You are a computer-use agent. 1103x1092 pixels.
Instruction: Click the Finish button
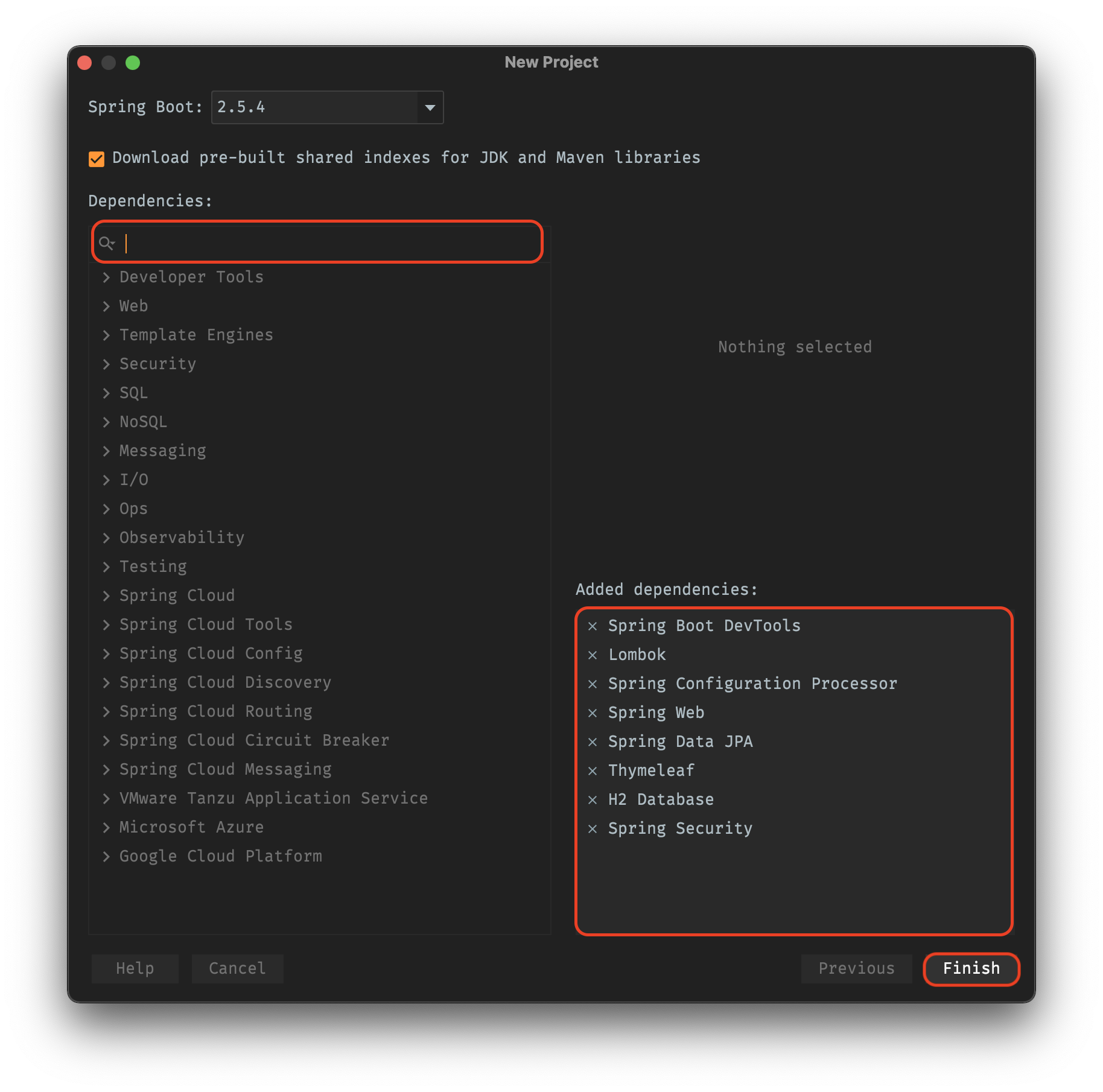(x=971, y=969)
